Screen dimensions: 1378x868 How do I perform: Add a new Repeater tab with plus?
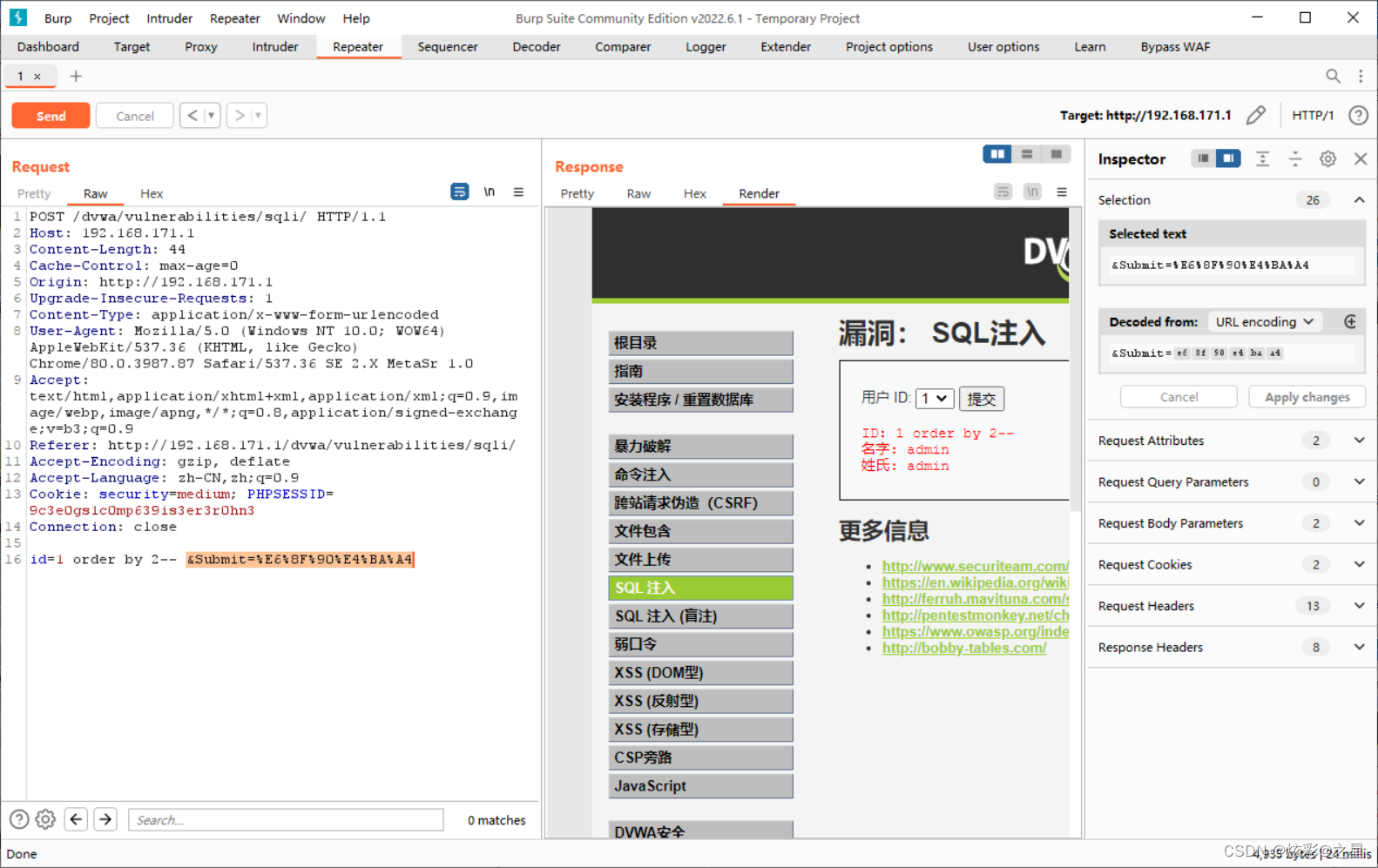[x=76, y=77]
